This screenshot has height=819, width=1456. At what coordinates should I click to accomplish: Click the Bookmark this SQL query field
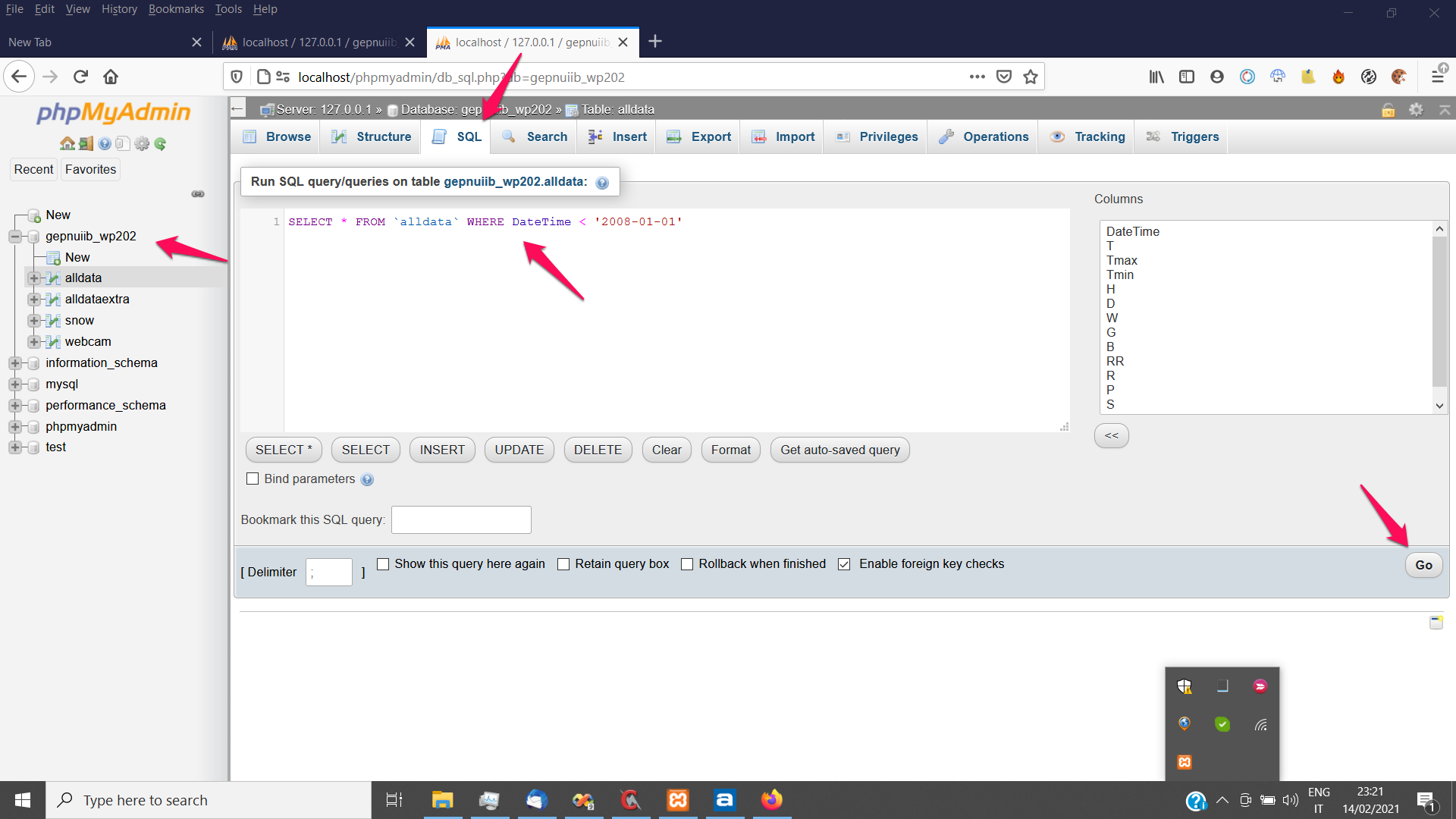tap(461, 520)
